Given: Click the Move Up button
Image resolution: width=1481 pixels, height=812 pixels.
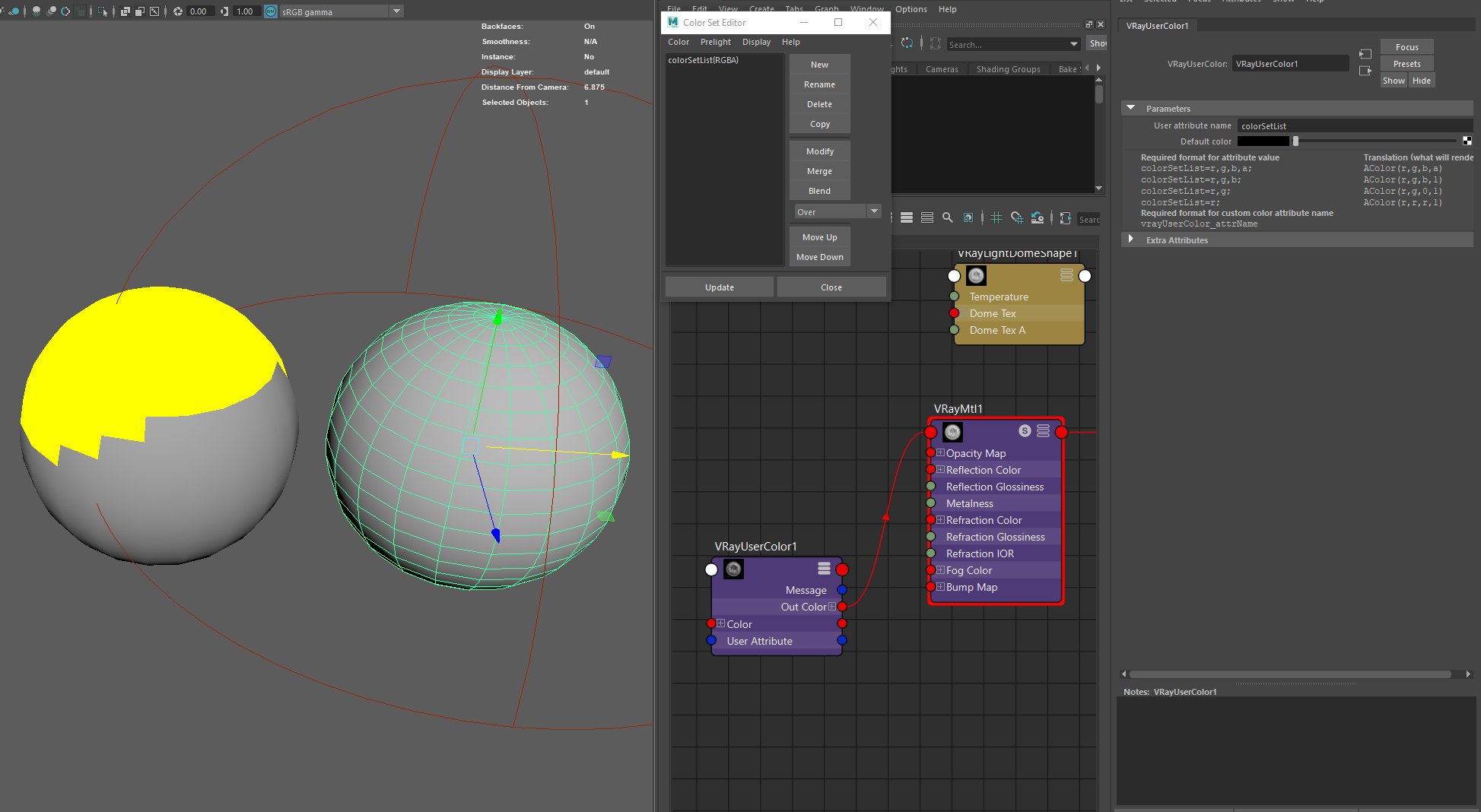Looking at the screenshot, I should pos(819,237).
